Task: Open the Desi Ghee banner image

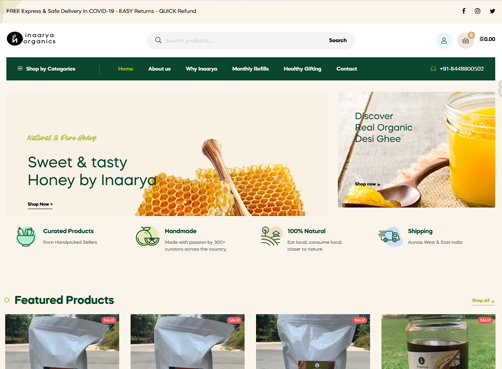Action: point(416,150)
